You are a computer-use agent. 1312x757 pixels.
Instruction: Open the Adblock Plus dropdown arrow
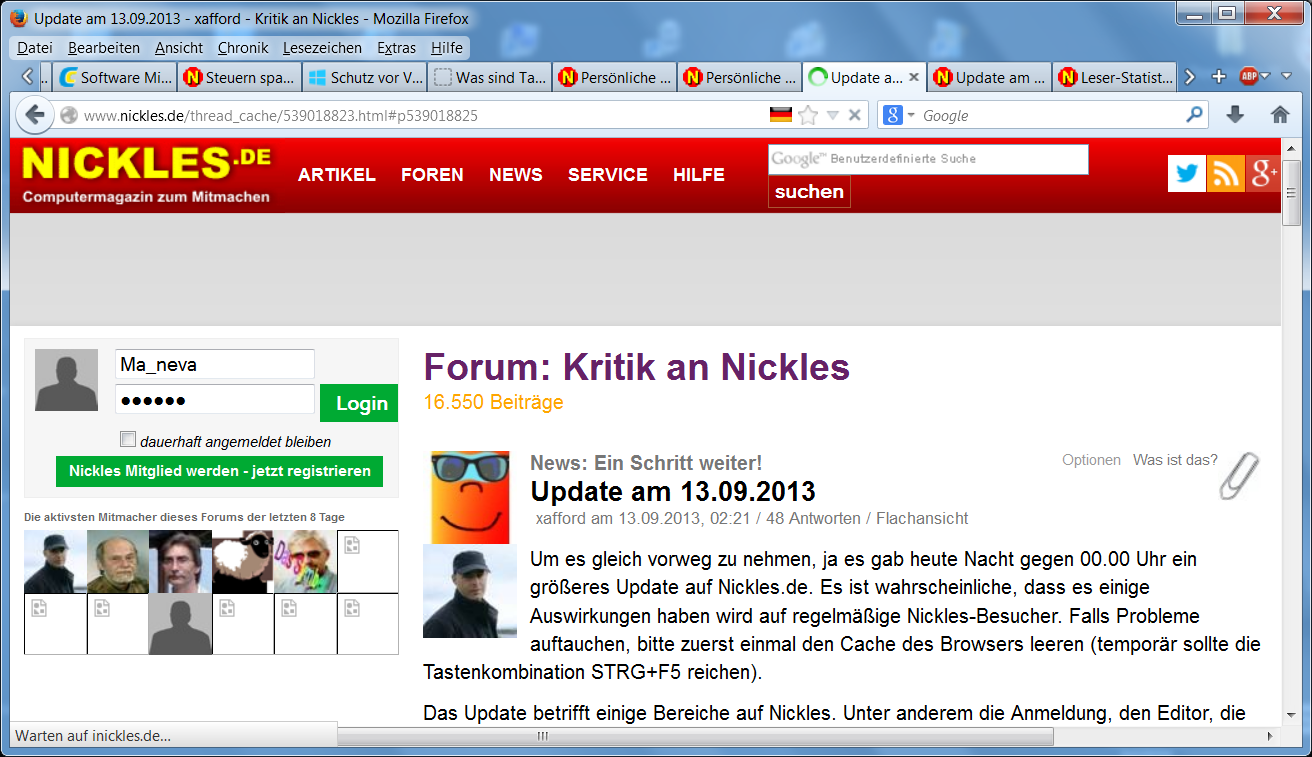point(1265,77)
